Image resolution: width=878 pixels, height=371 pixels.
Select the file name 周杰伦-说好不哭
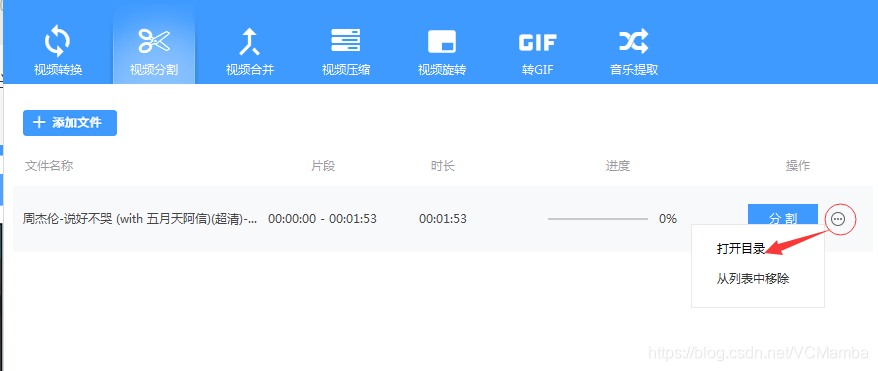tap(140, 219)
